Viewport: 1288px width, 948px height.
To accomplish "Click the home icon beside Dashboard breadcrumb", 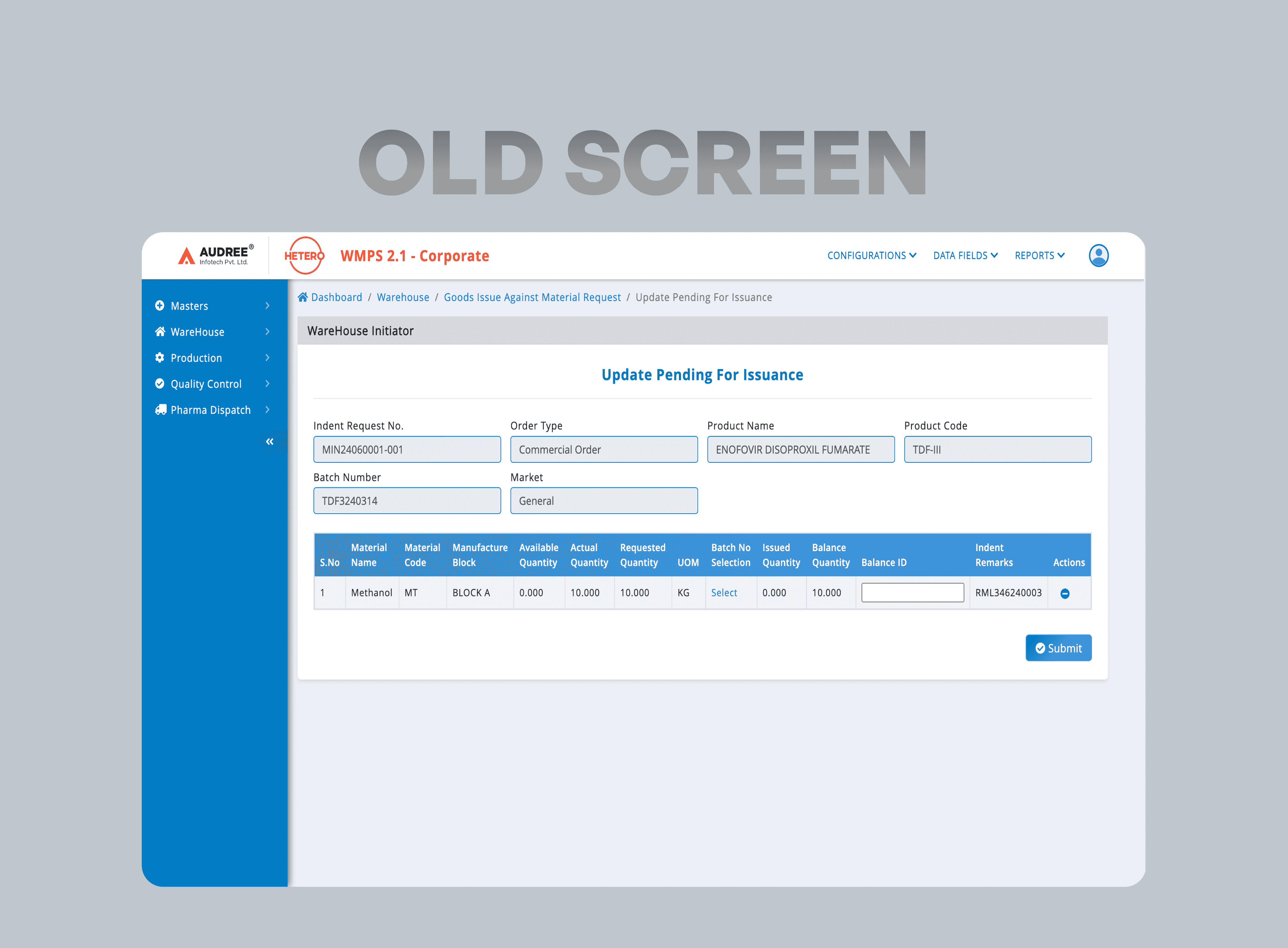I will pos(303,297).
